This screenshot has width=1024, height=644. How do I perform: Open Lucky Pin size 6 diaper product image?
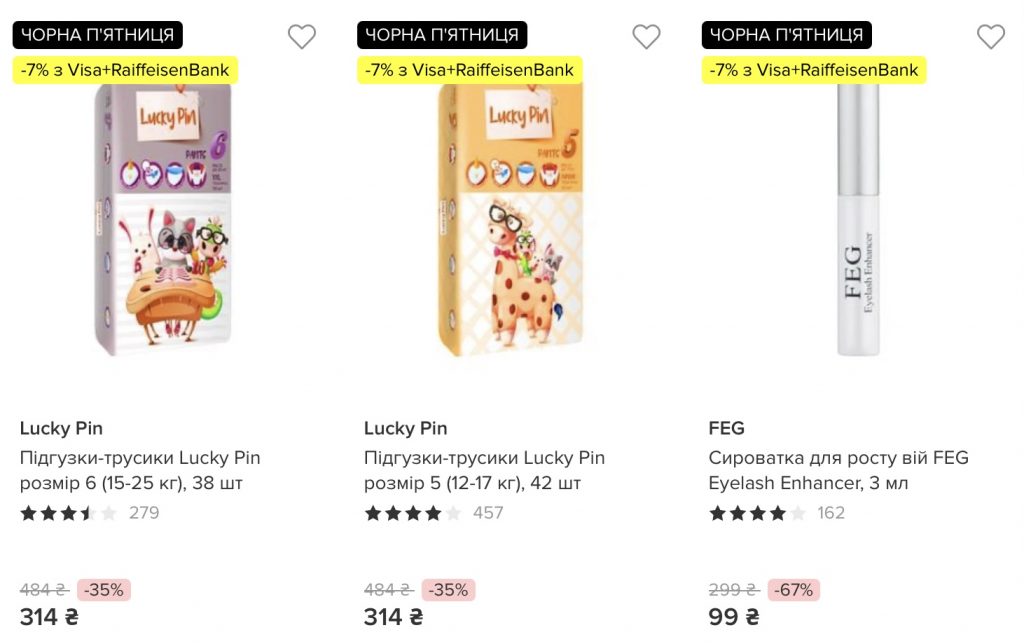(x=166, y=222)
